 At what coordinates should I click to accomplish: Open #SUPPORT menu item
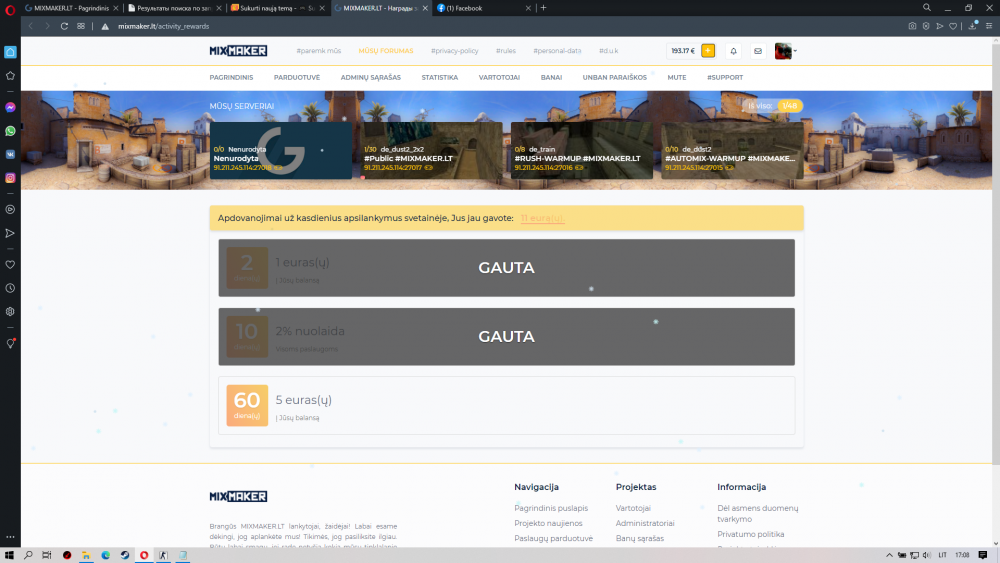[724, 78]
